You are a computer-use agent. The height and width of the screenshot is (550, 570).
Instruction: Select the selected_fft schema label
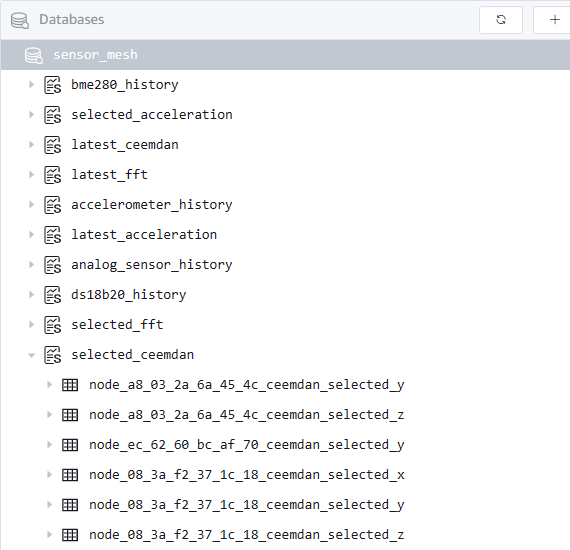pos(117,325)
